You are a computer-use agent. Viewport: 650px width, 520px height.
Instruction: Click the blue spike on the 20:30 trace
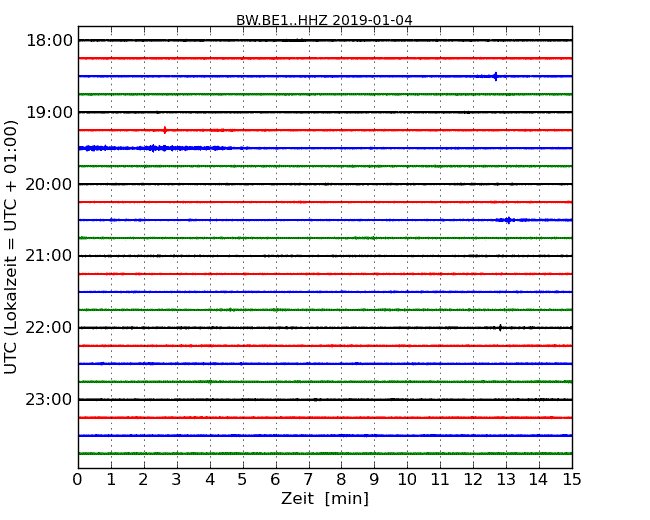pyautogui.click(x=508, y=220)
